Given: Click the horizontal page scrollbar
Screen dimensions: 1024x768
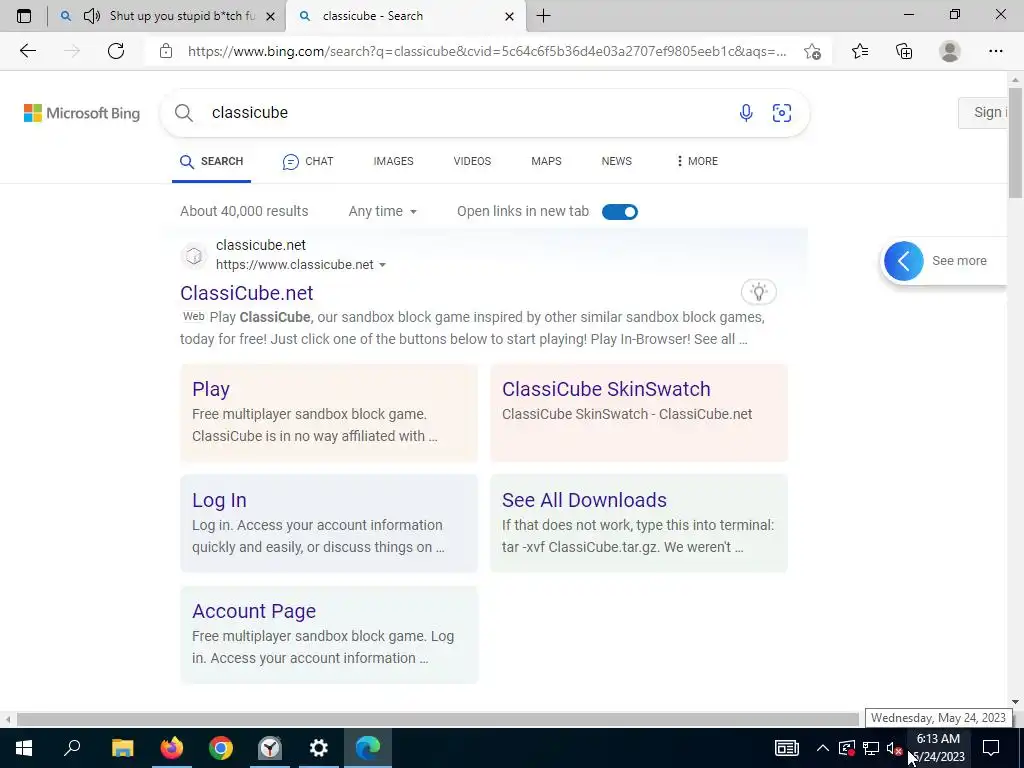Looking at the screenshot, I should tap(438, 719).
